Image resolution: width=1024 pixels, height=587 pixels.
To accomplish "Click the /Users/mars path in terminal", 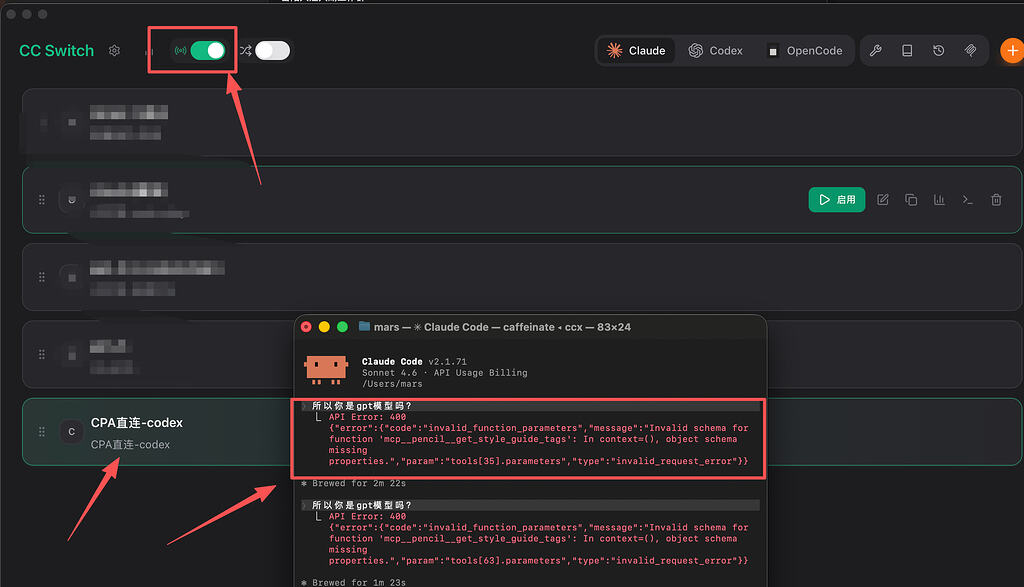I will tap(392, 384).
